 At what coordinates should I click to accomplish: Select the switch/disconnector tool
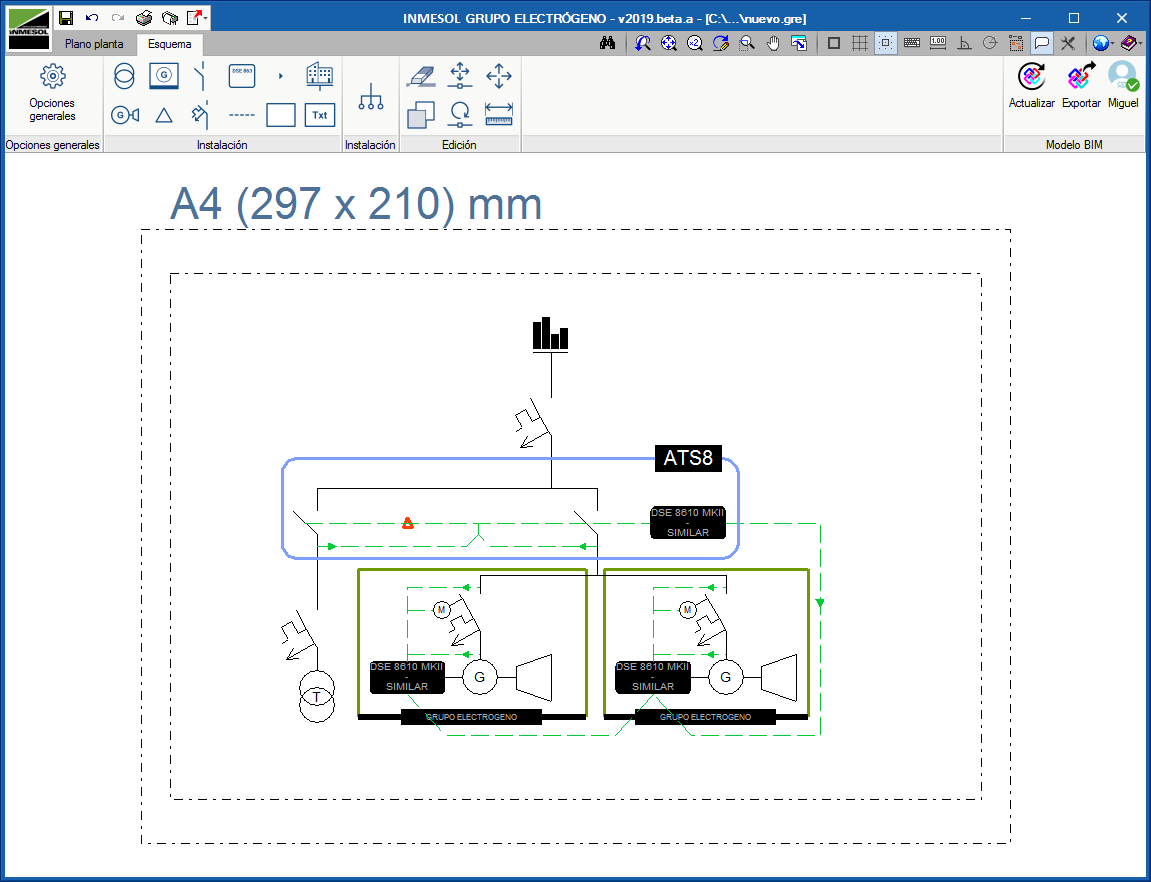[x=200, y=76]
